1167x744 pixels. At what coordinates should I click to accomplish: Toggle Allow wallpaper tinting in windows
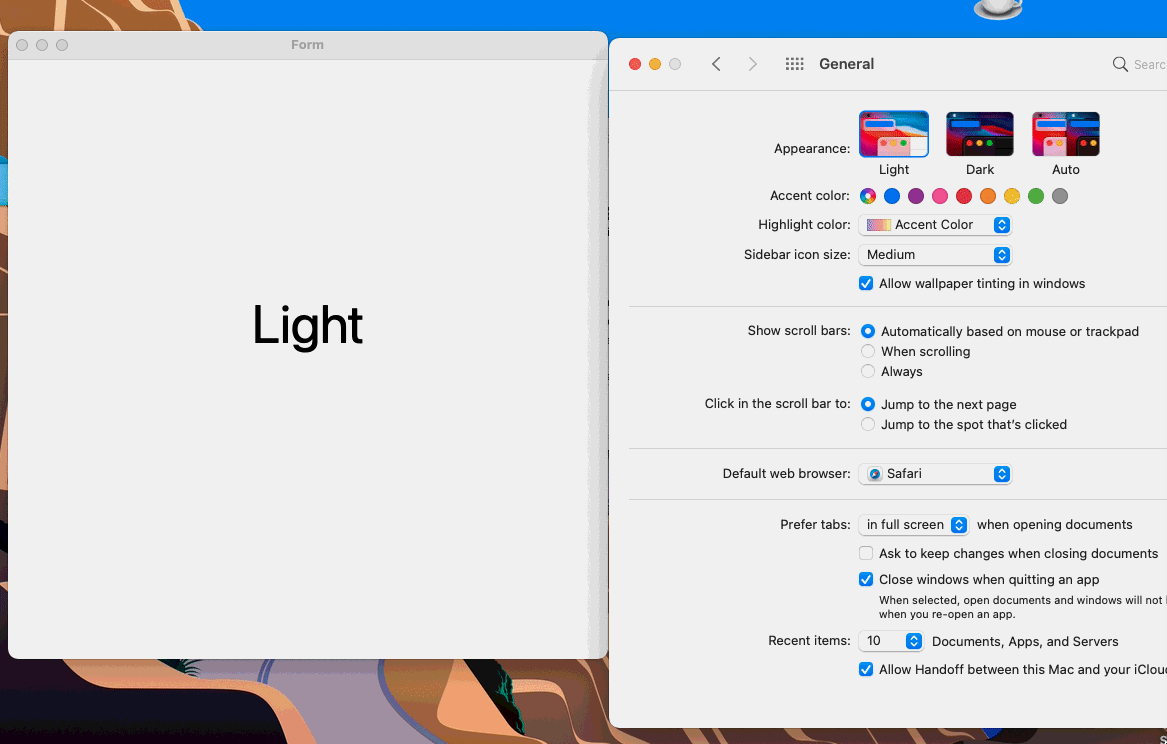point(866,283)
